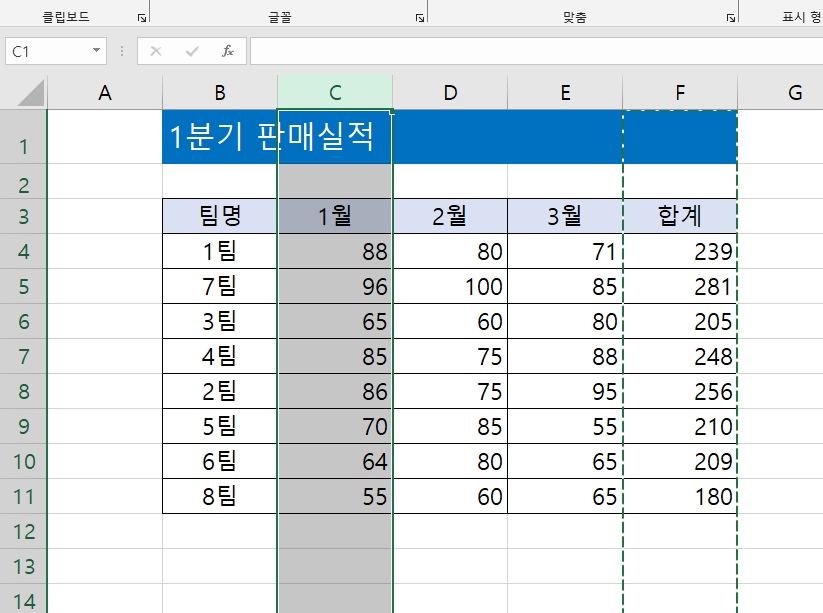Screen dimensions: 823x613
Task: Click the 2월 value 100 for 7팀
Action: point(450,287)
